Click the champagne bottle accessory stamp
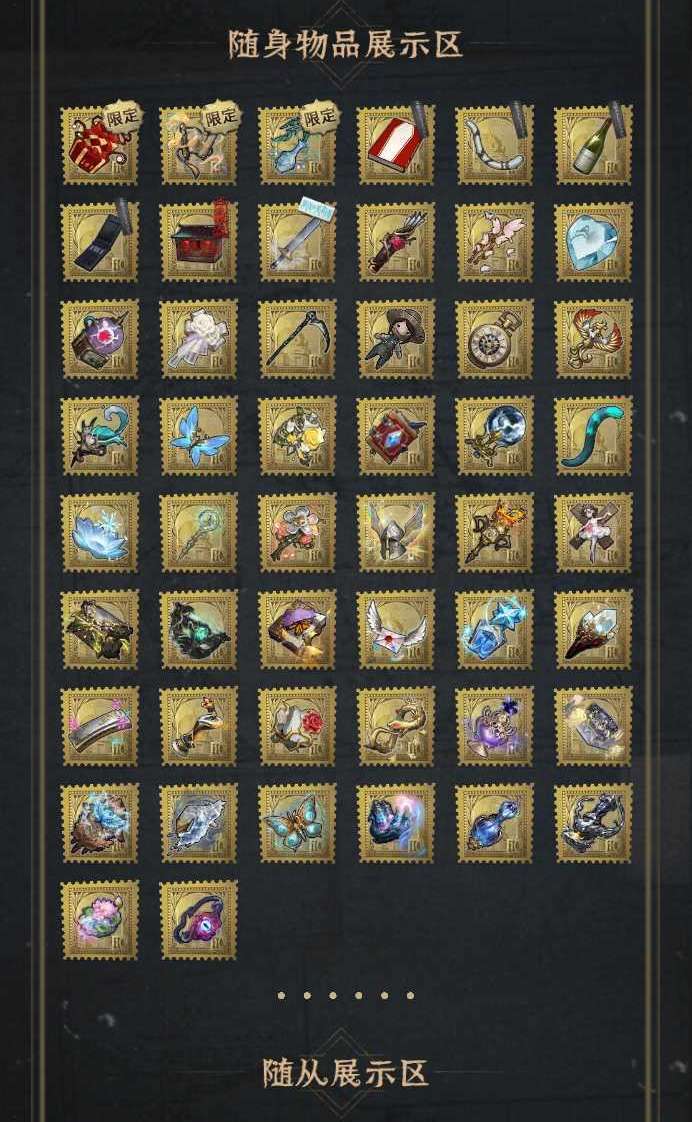This screenshot has width=692, height=1122. pyautogui.click(x=593, y=145)
